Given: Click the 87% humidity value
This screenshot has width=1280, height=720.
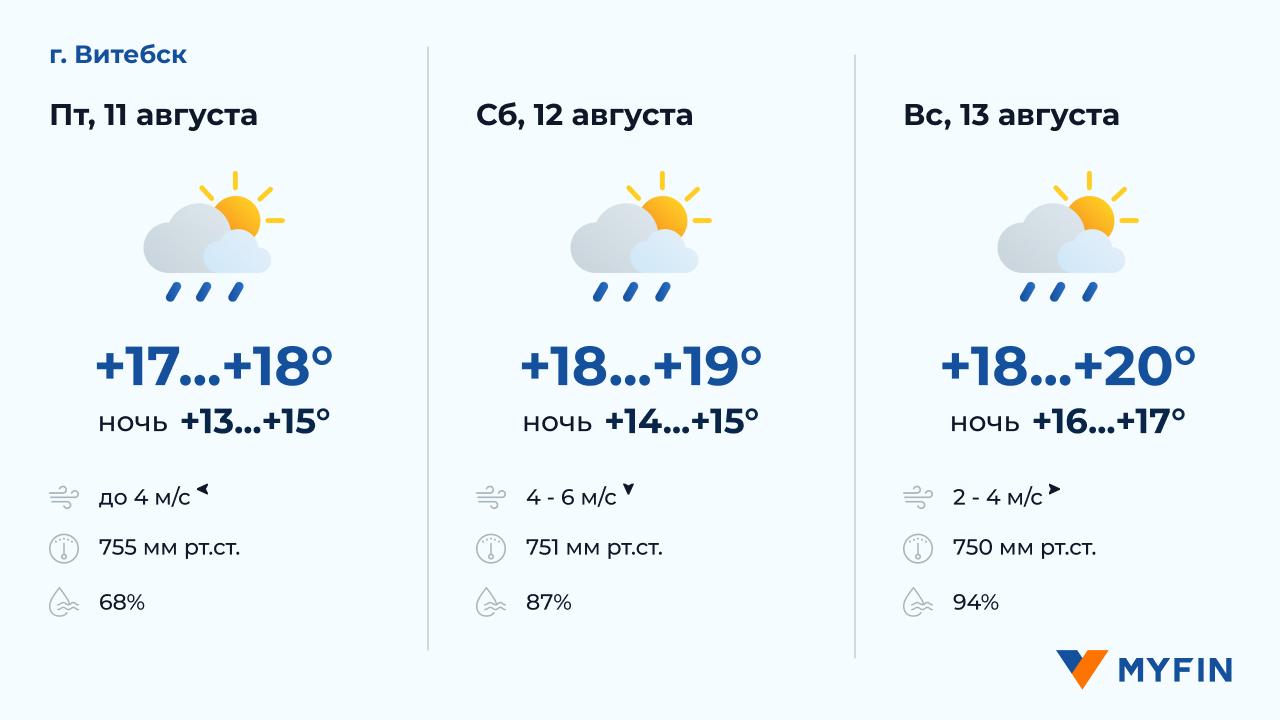Looking at the screenshot, I should (549, 602).
